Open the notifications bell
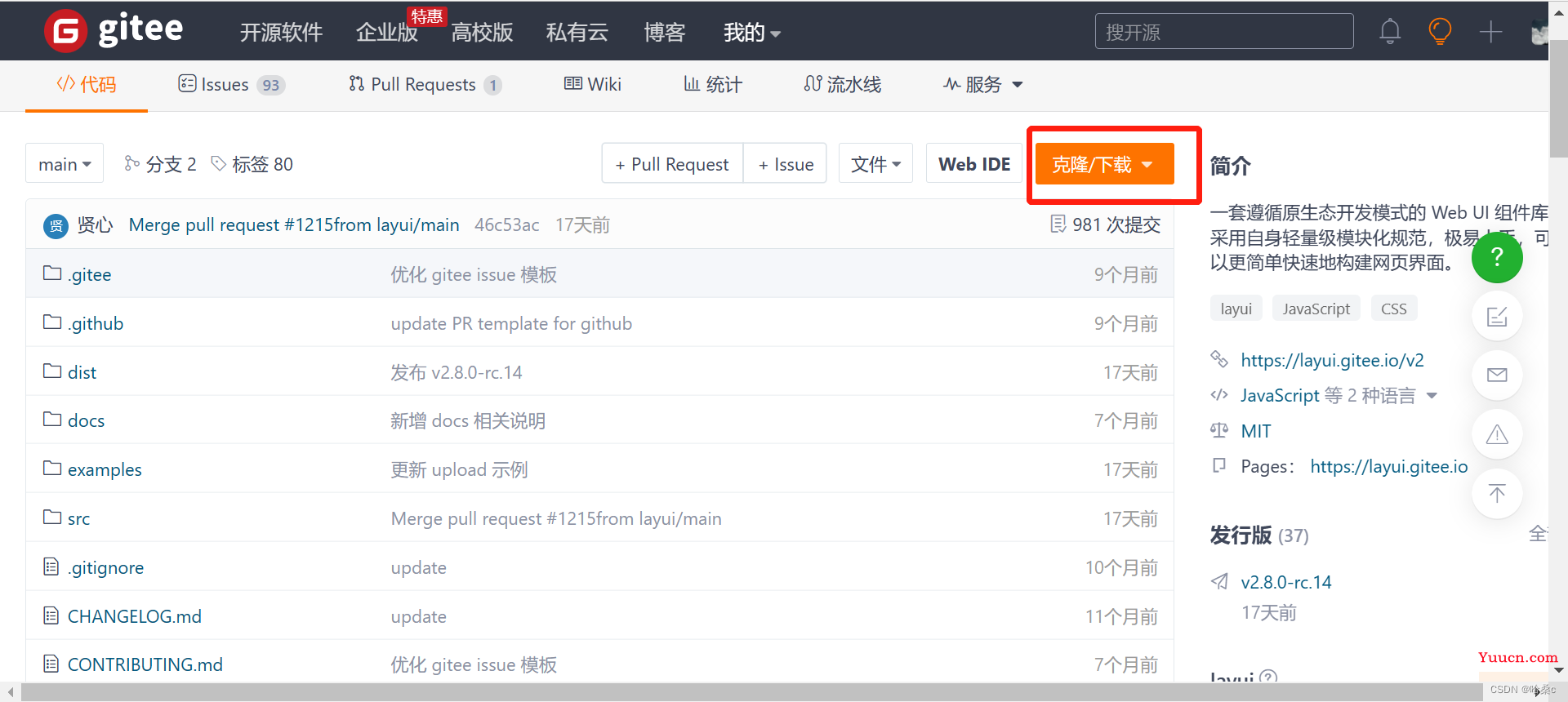Viewport: 1568px width, 702px height. pos(1390,32)
